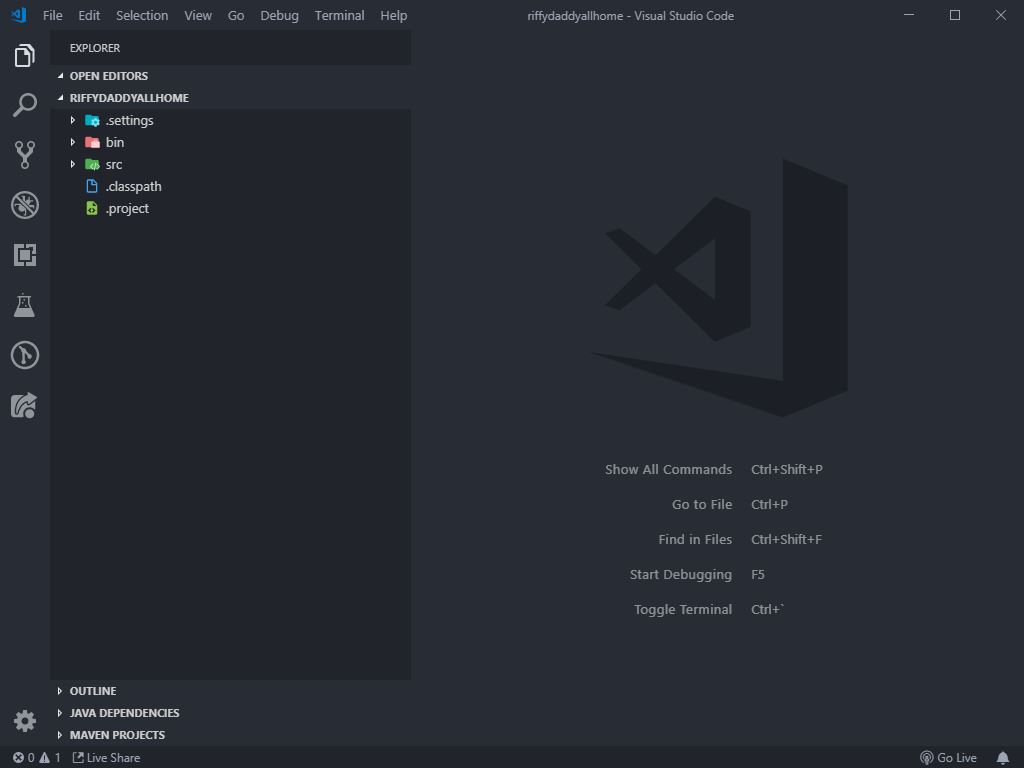Open the Debug view bug icon

24,205
